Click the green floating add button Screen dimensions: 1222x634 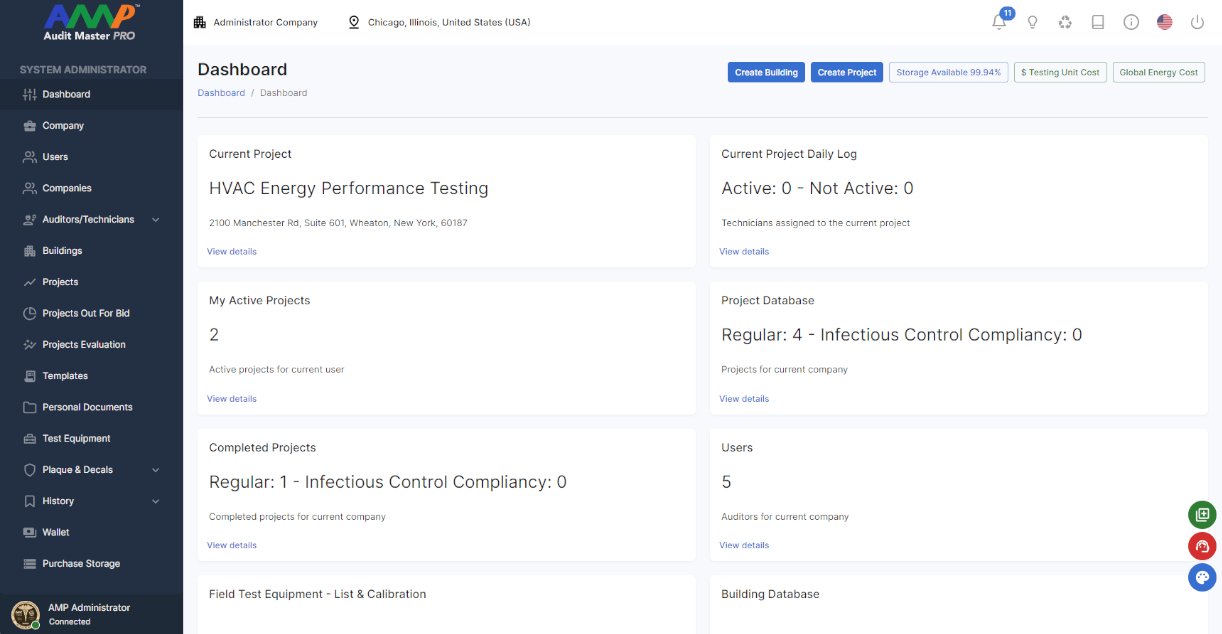[1202, 515]
